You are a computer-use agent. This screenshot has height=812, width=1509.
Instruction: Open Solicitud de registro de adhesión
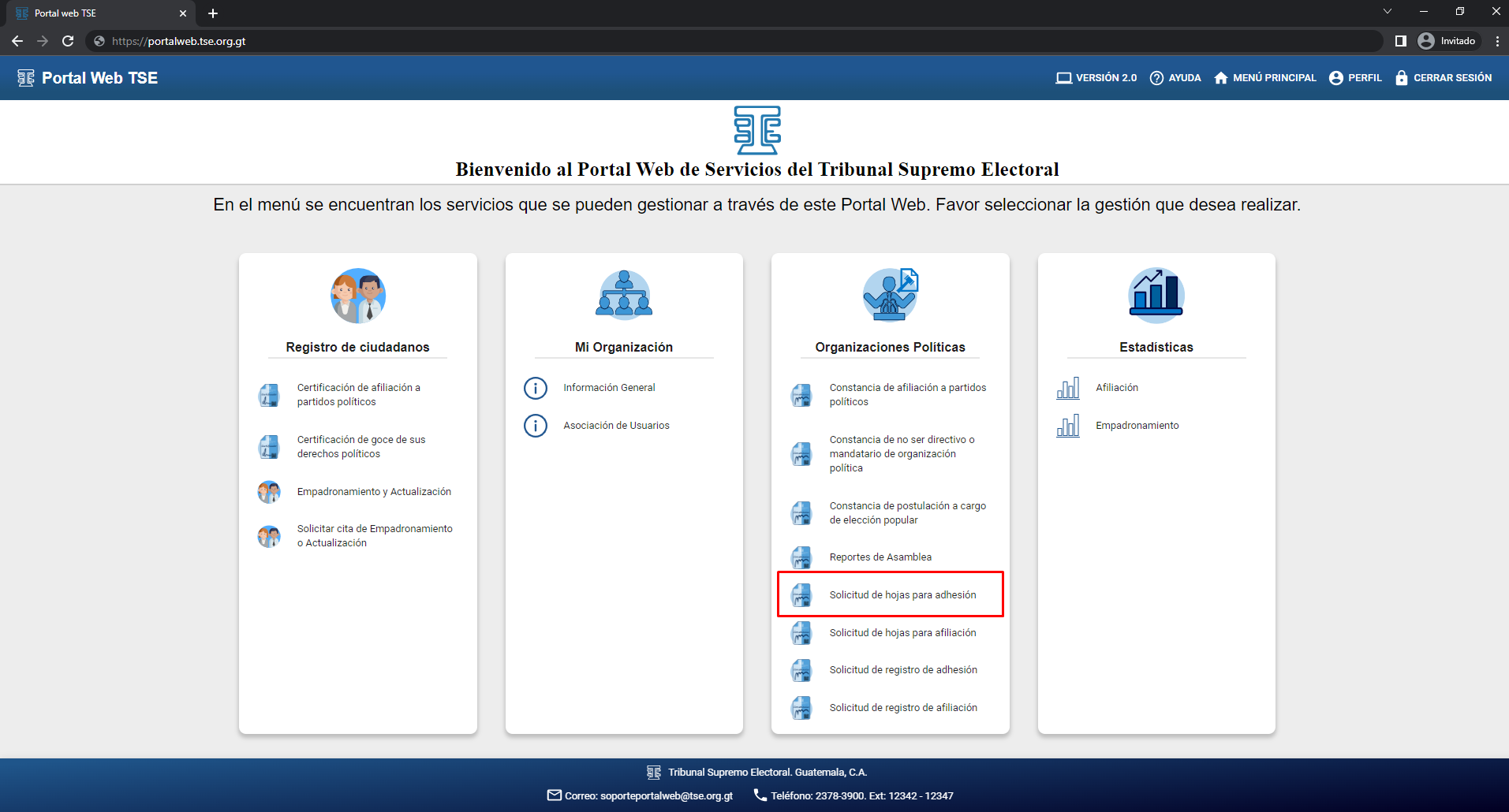(x=903, y=670)
